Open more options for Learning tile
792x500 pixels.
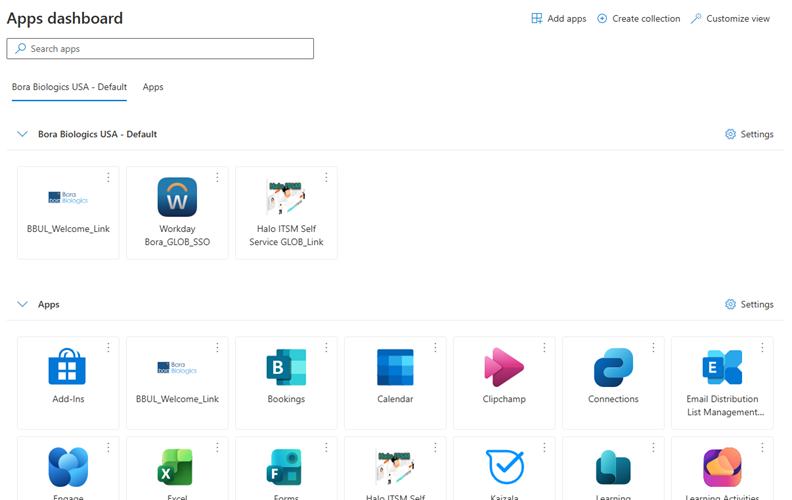click(x=653, y=447)
